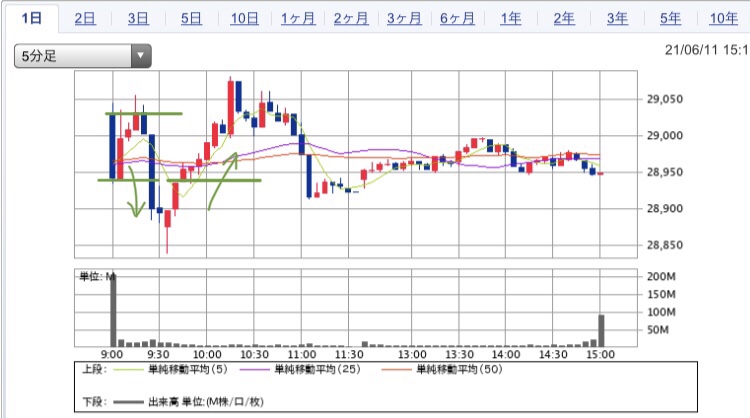
Task: Open the 5分足 interval dropdown
Action: (83, 56)
